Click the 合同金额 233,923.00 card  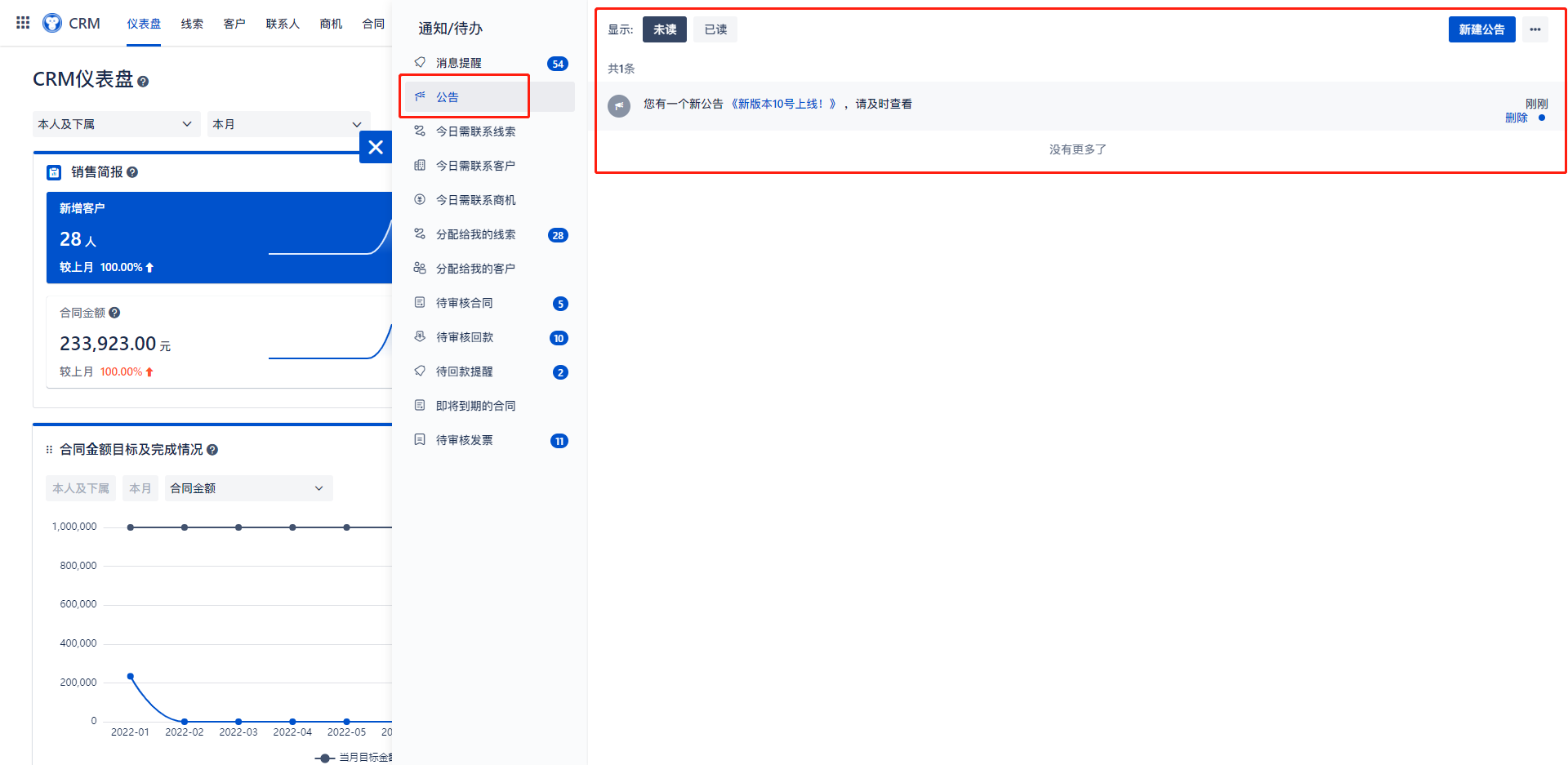tap(219, 342)
